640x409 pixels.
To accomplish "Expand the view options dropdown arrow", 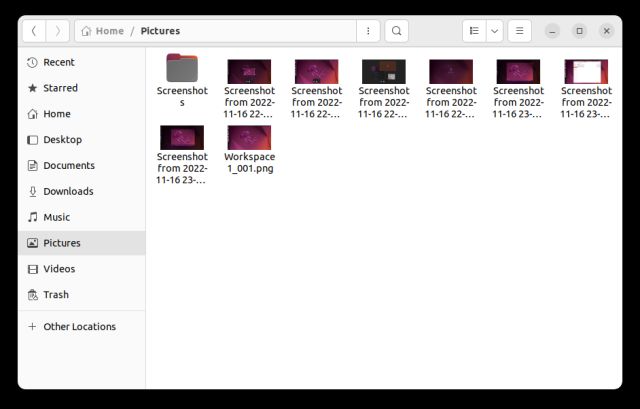I will point(494,31).
